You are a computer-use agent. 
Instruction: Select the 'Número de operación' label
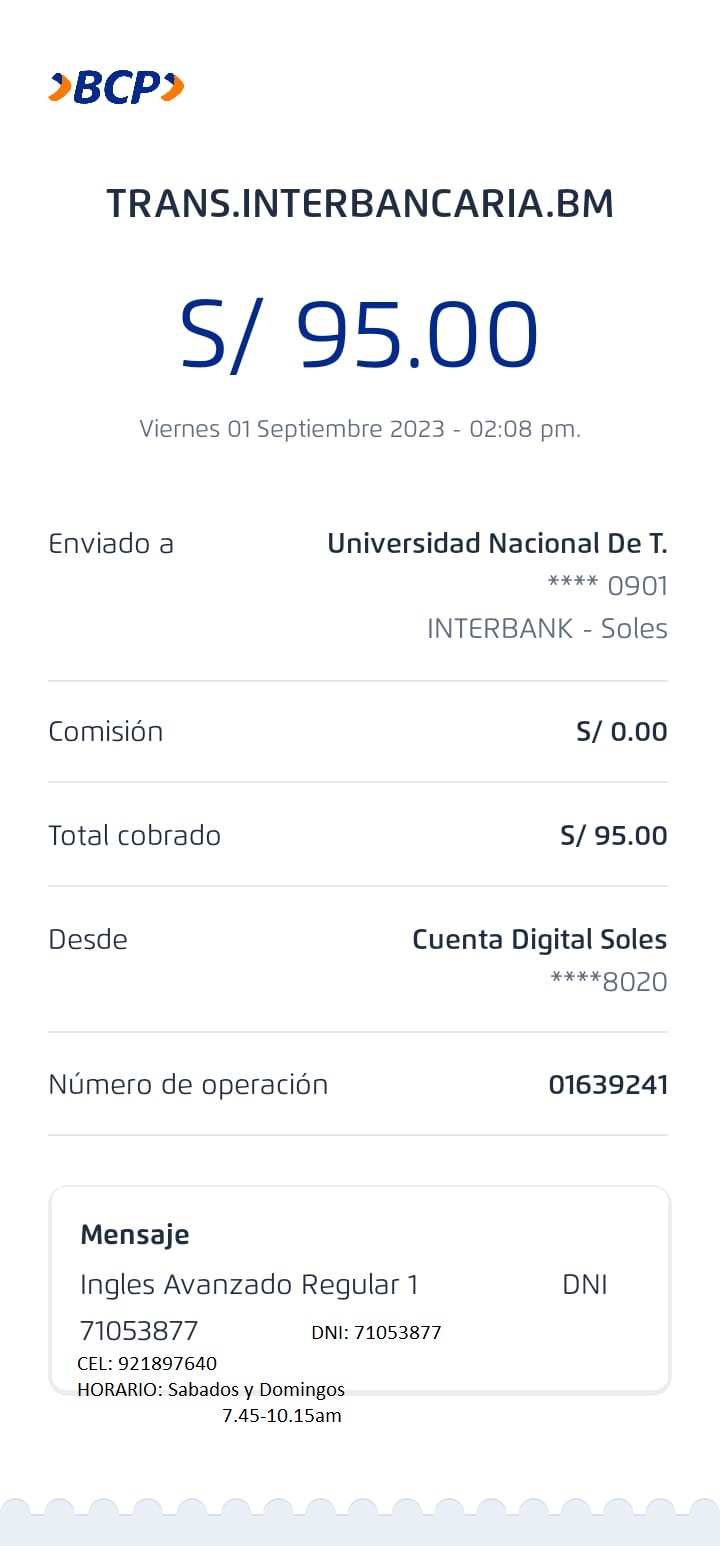click(x=188, y=1085)
